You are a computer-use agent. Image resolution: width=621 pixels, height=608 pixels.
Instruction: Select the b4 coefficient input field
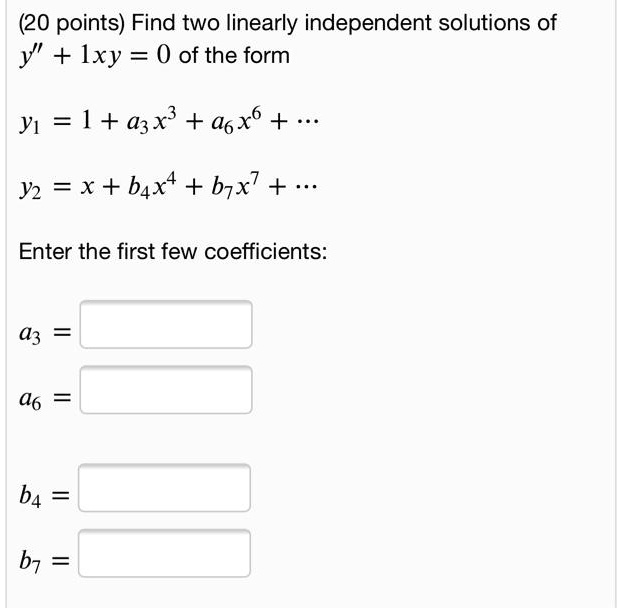[x=166, y=489]
